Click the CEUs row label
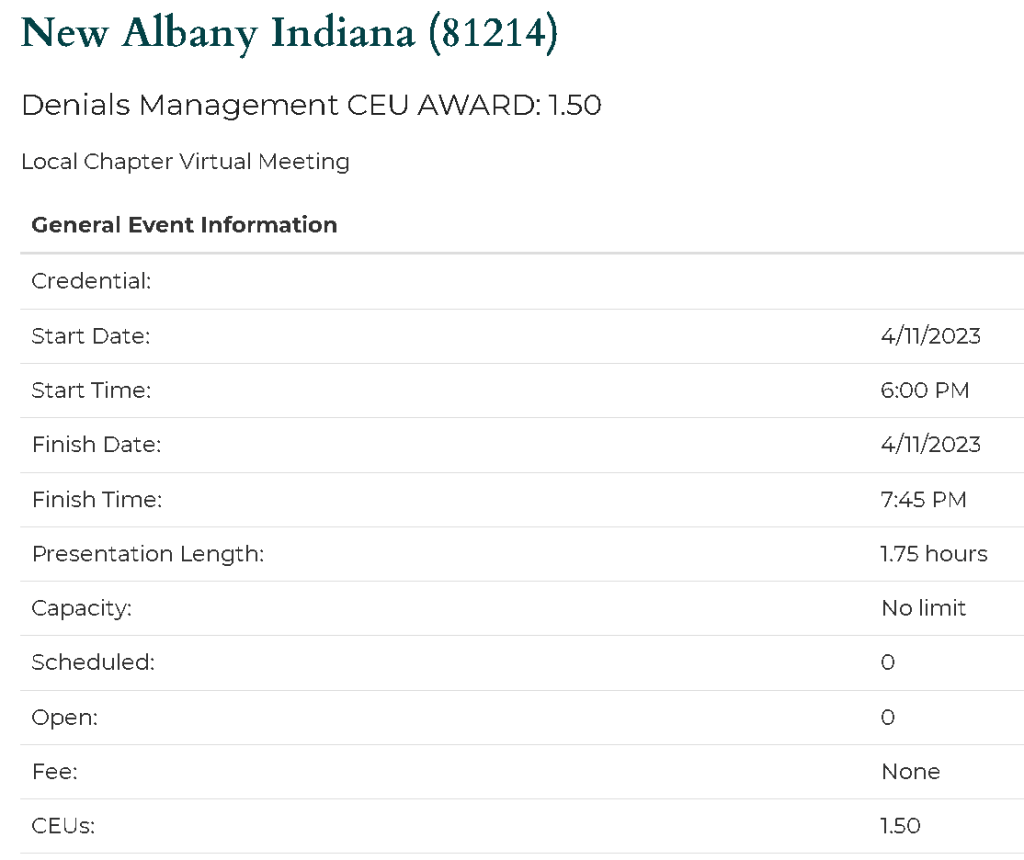The width and height of the screenshot is (1024, 860). (x=64, y=826)
